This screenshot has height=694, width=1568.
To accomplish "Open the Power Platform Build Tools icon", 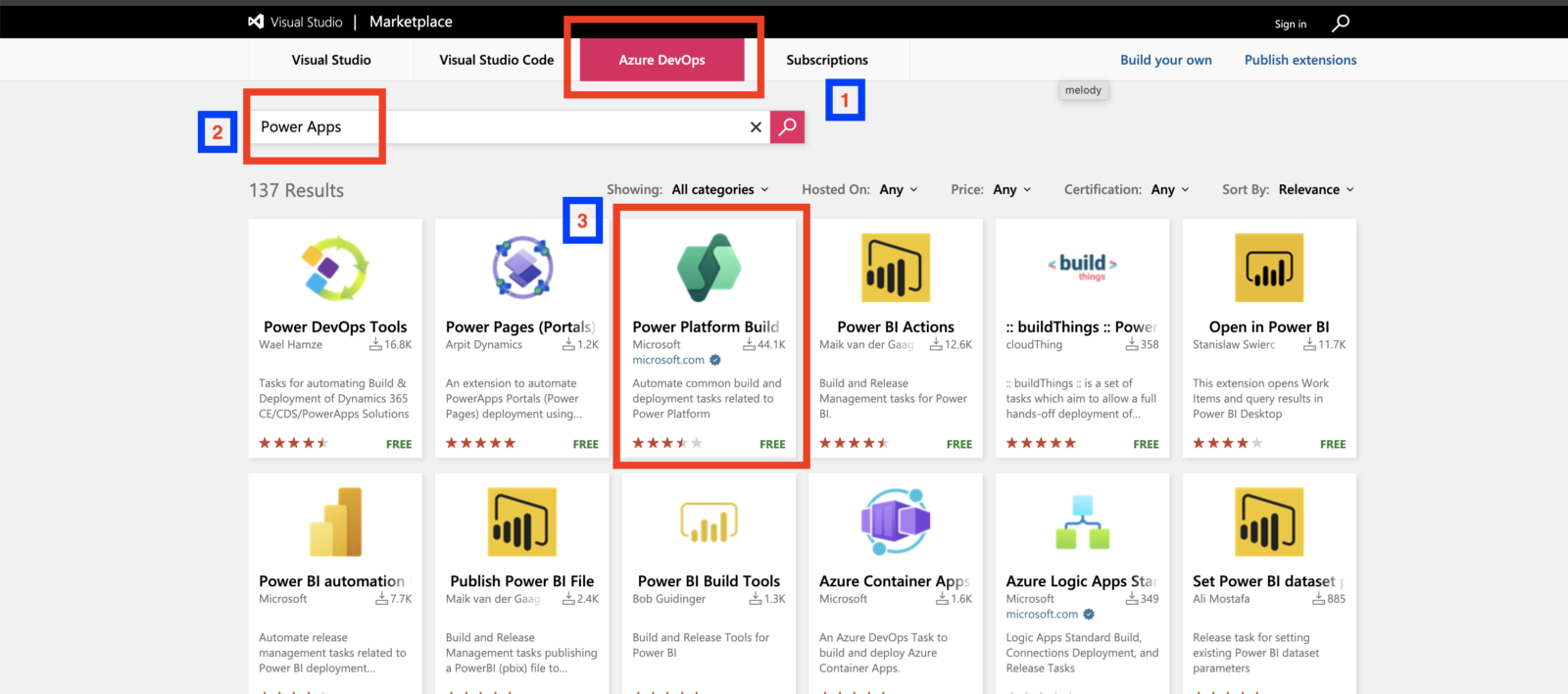I will click(709, 268).
